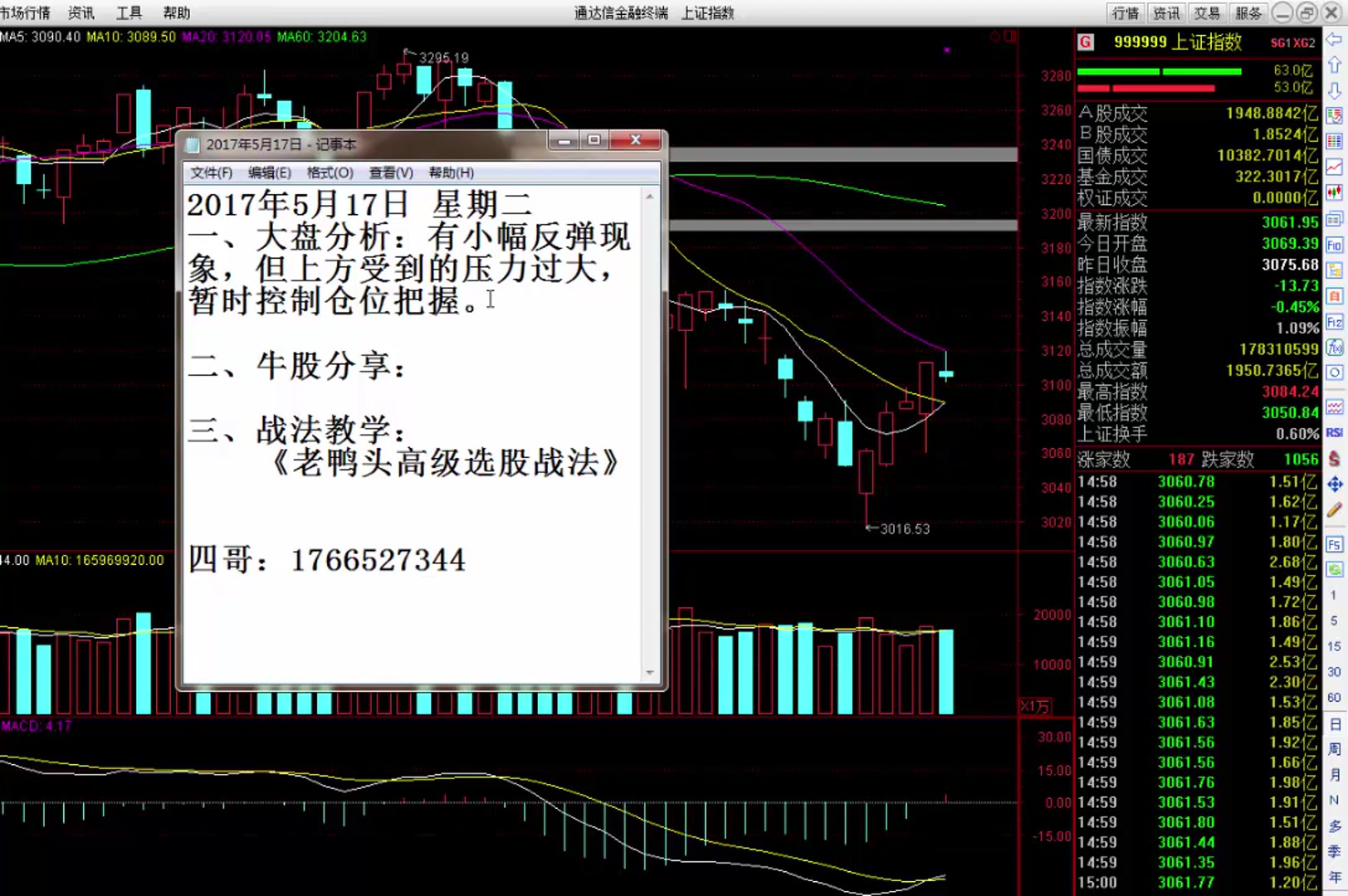Click the move cross-arrows icon
1348x896 pixels.
point(1335,484)
